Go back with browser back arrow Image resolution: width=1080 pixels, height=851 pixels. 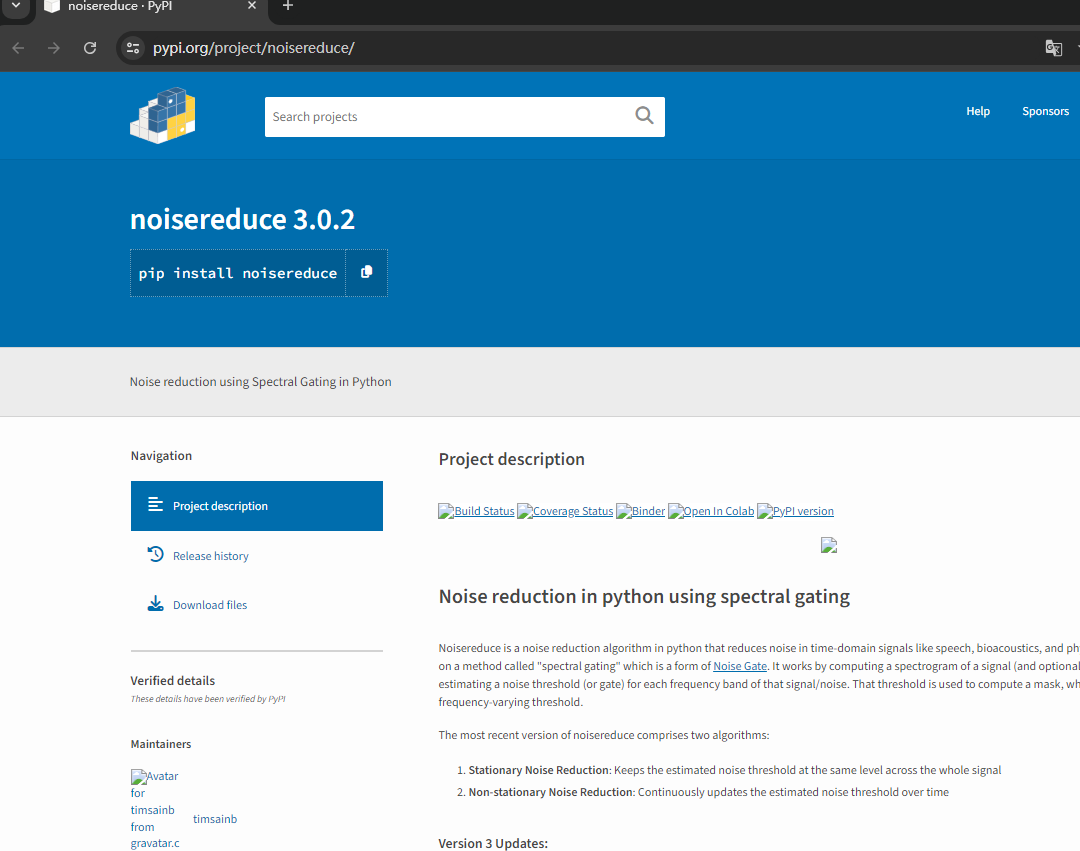click(x=19, y=48)
